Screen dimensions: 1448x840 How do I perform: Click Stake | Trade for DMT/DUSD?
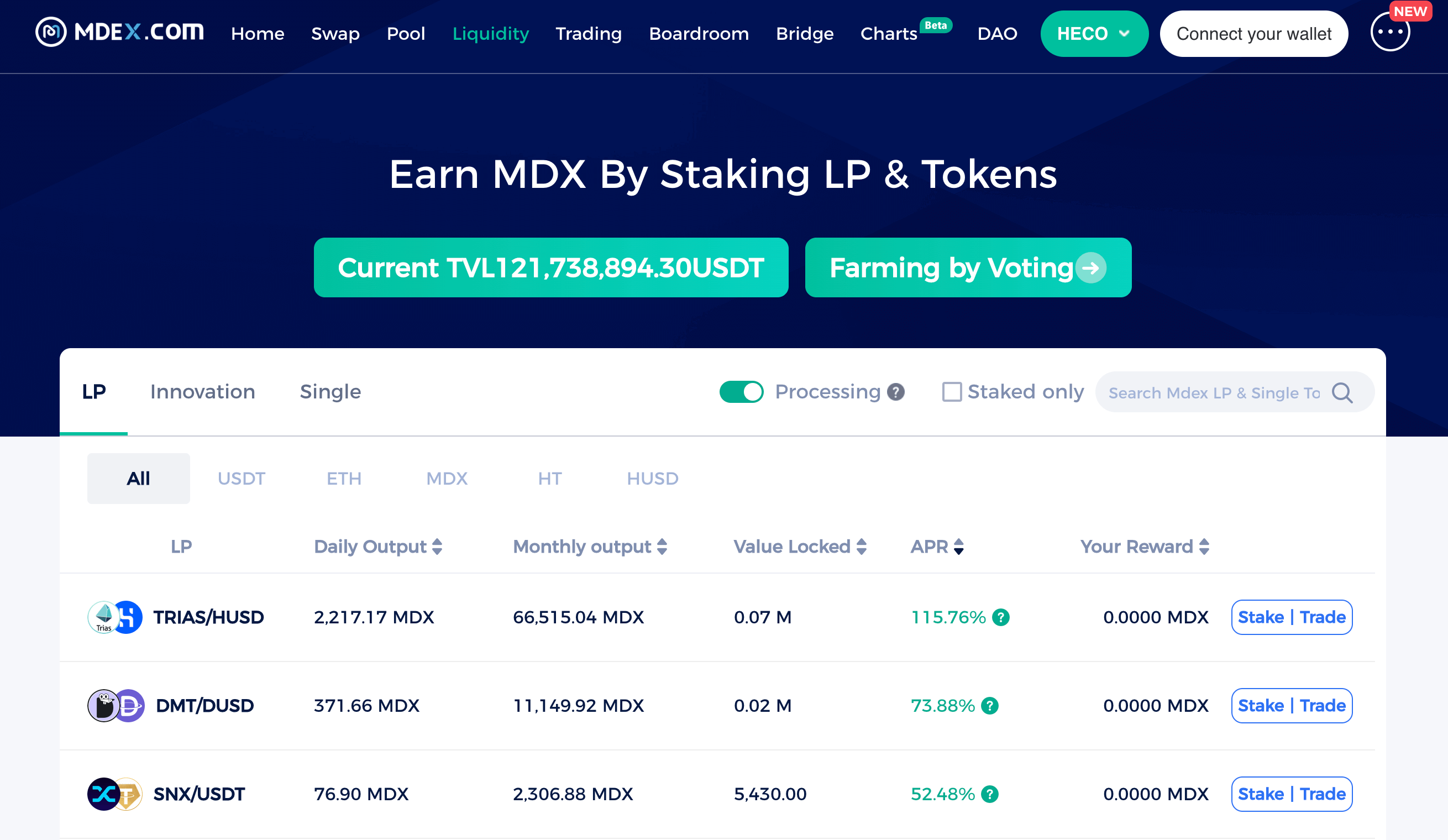click(x=1292, y=706)
